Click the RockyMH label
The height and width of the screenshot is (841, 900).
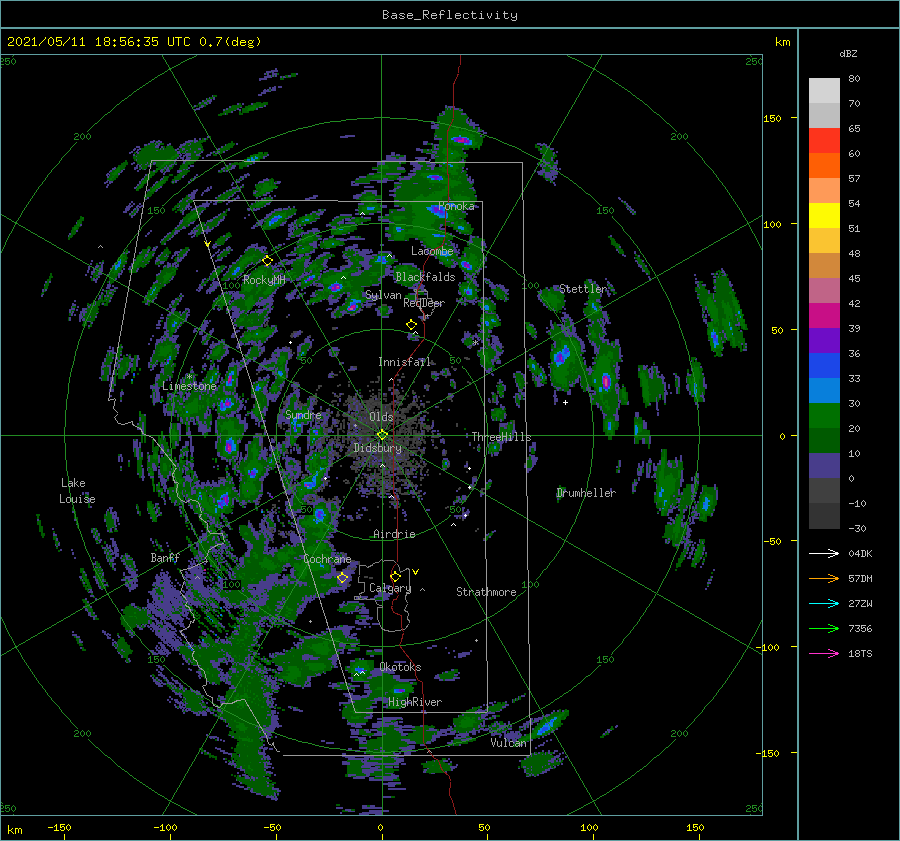(264, 280)
